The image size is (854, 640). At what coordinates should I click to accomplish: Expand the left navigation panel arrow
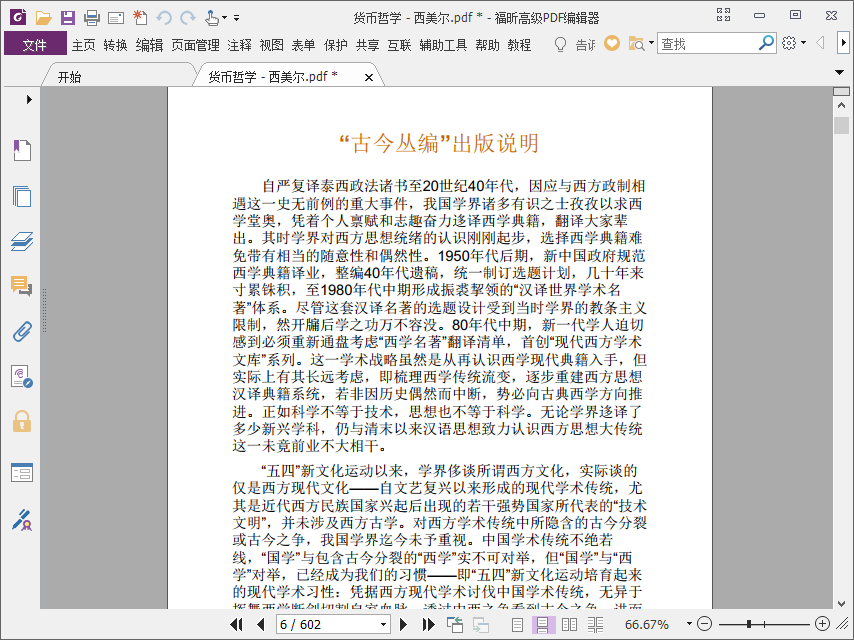(29, 100)
